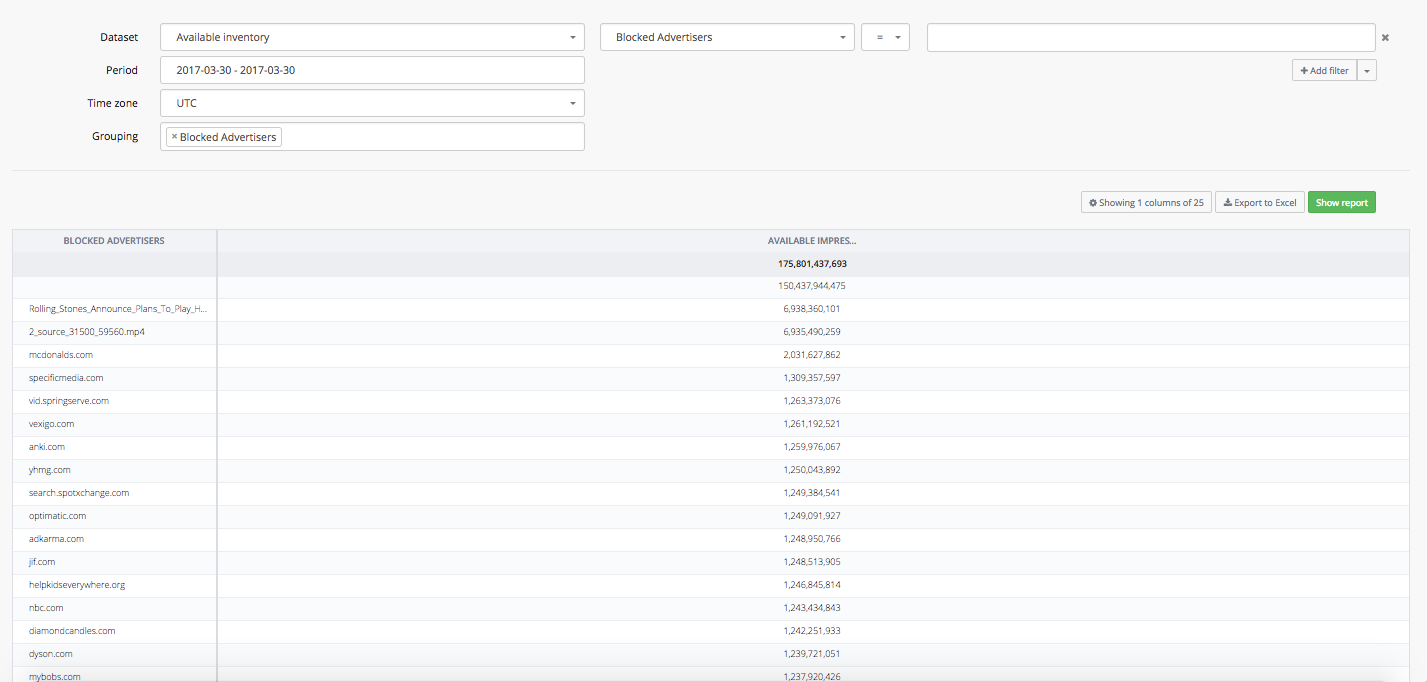Open the equals operator dropdown
Screen dimensions: 1427x682
click(x=885, y=37)
